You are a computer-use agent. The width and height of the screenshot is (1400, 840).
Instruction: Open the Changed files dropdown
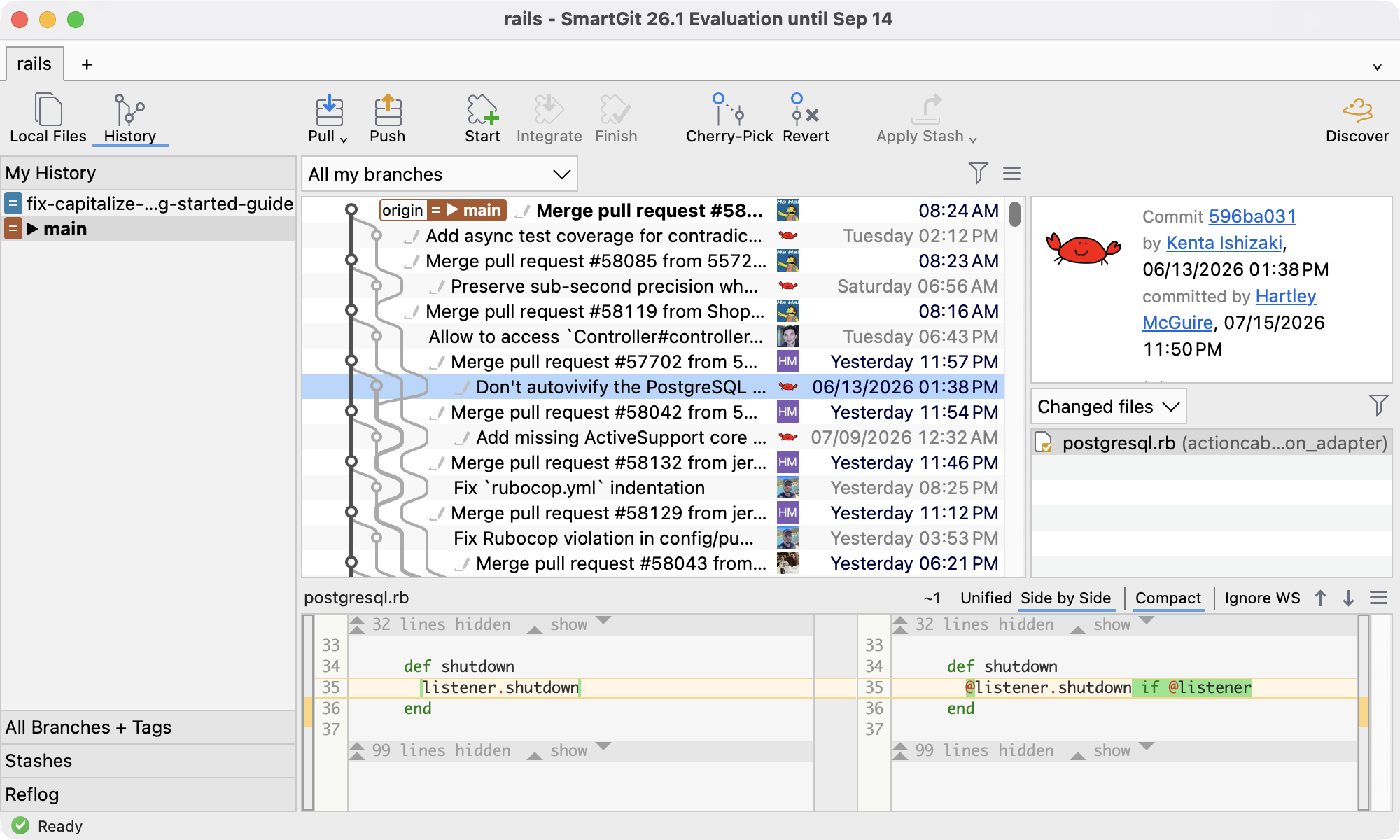[1109, 407]
